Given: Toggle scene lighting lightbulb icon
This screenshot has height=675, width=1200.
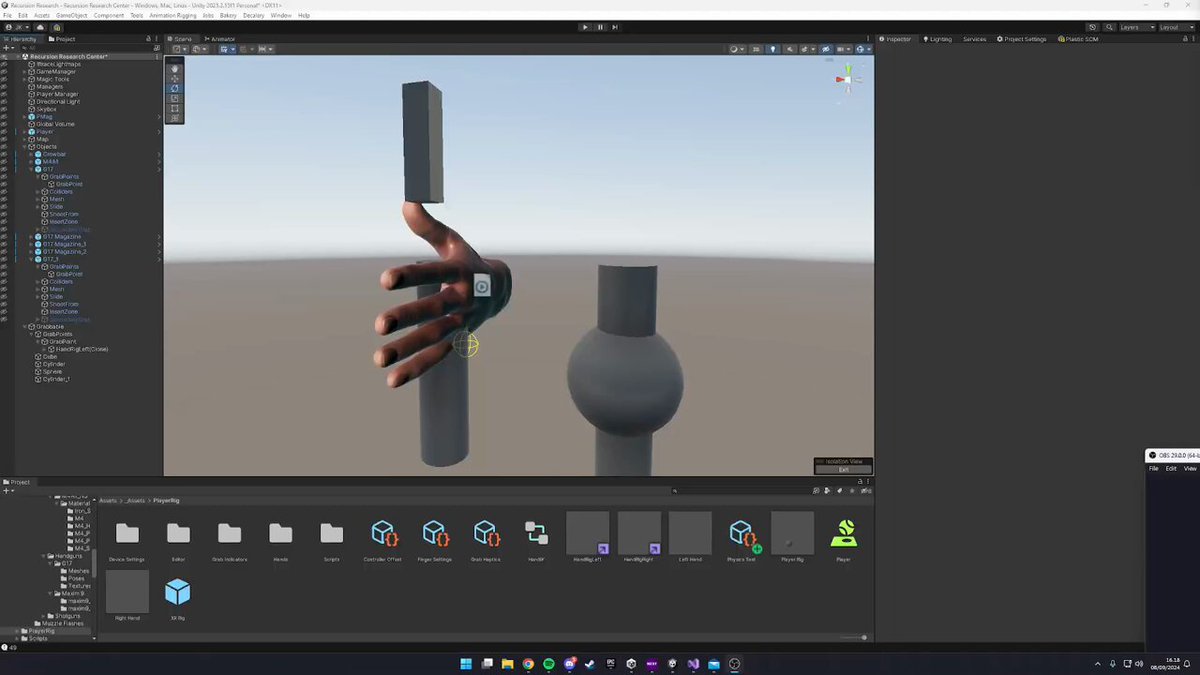Looking at the screenshot, I should point(772,48).
